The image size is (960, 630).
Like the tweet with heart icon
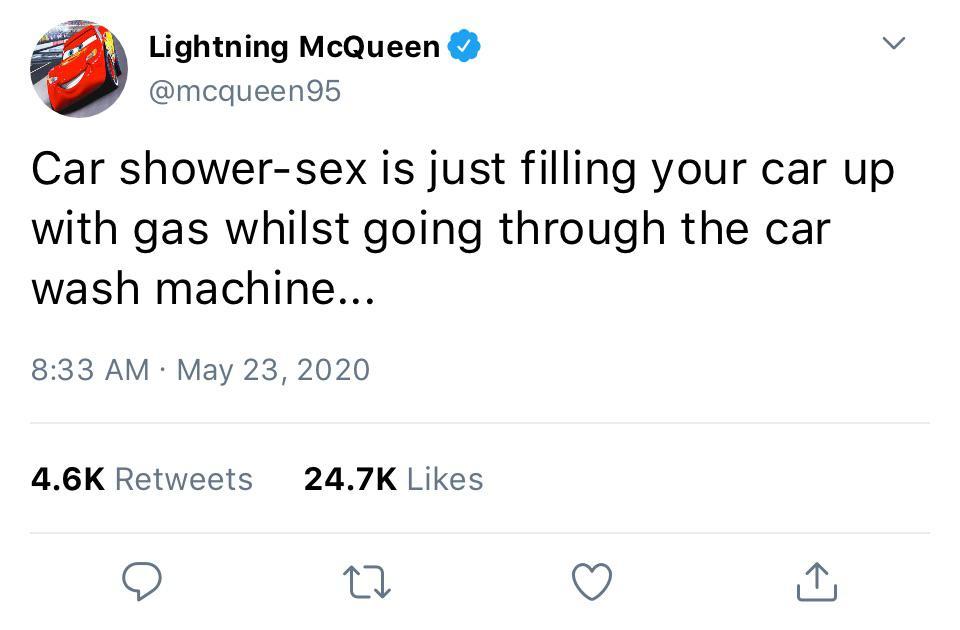(591, 581)
